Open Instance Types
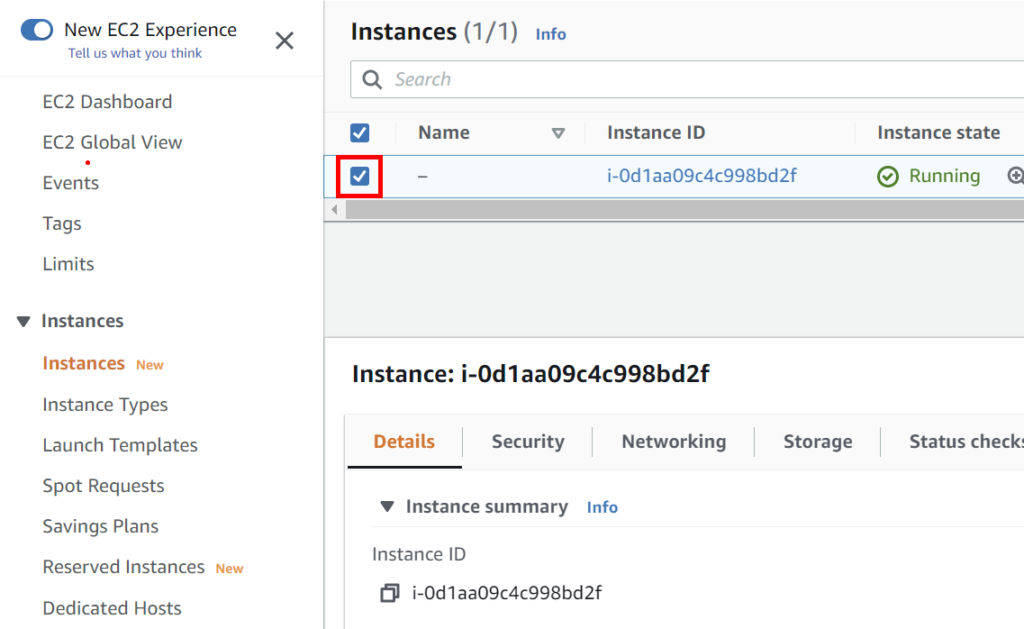The height and width of the screenshot is (629, 1024). [x=105, y=405]
